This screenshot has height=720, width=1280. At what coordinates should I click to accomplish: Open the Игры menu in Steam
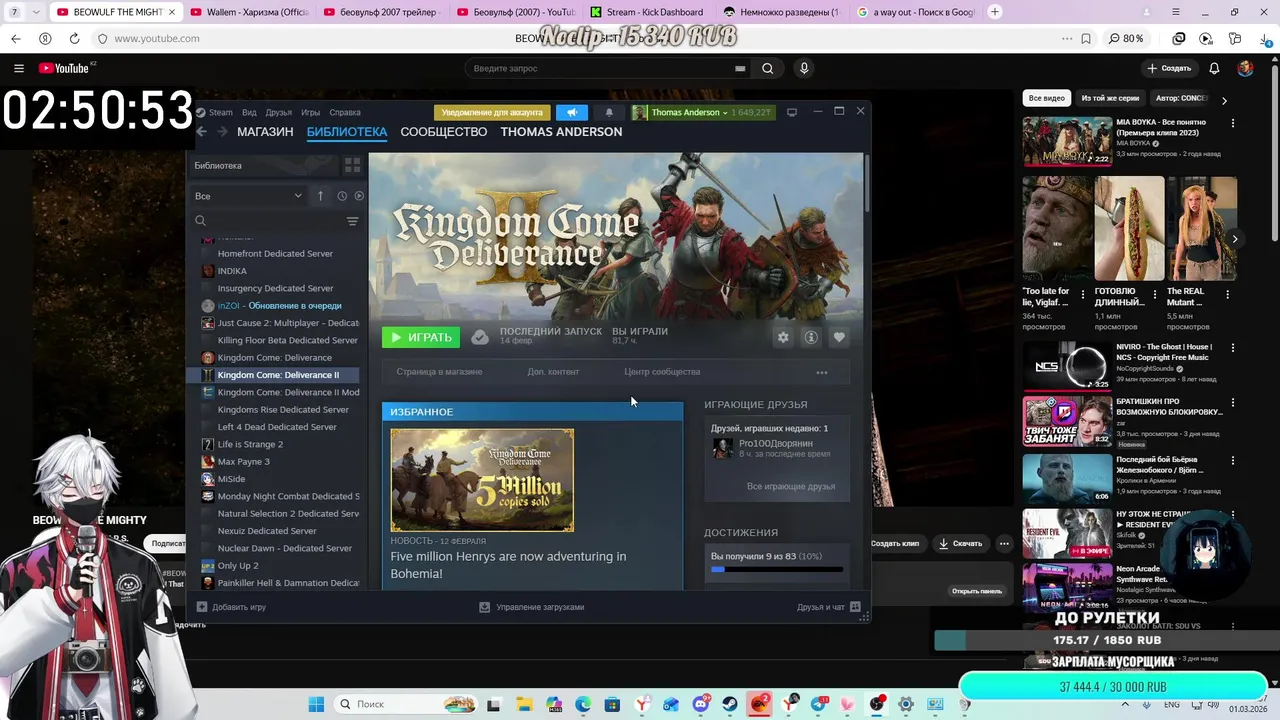[x=311, y=112]
